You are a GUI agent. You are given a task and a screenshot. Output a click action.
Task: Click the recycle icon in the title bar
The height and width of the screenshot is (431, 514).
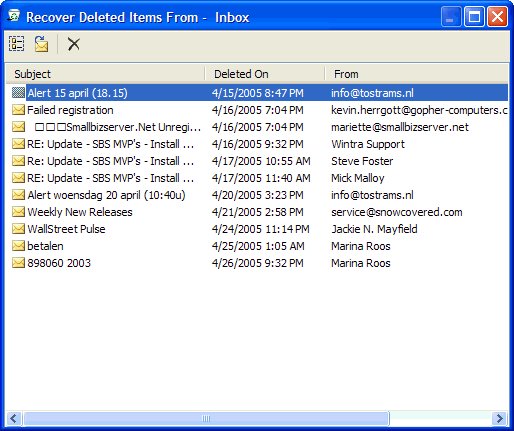[14, 16]
